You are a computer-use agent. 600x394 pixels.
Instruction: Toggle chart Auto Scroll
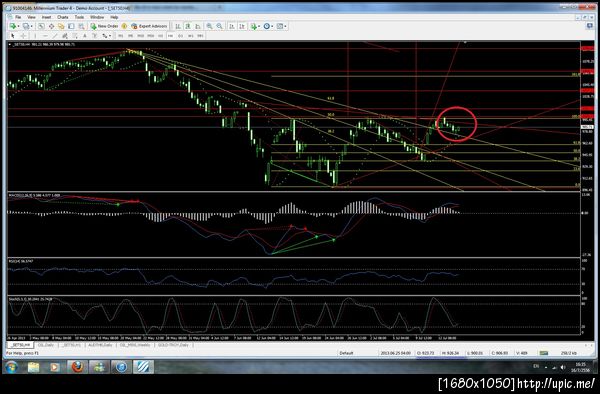point(232,26)
